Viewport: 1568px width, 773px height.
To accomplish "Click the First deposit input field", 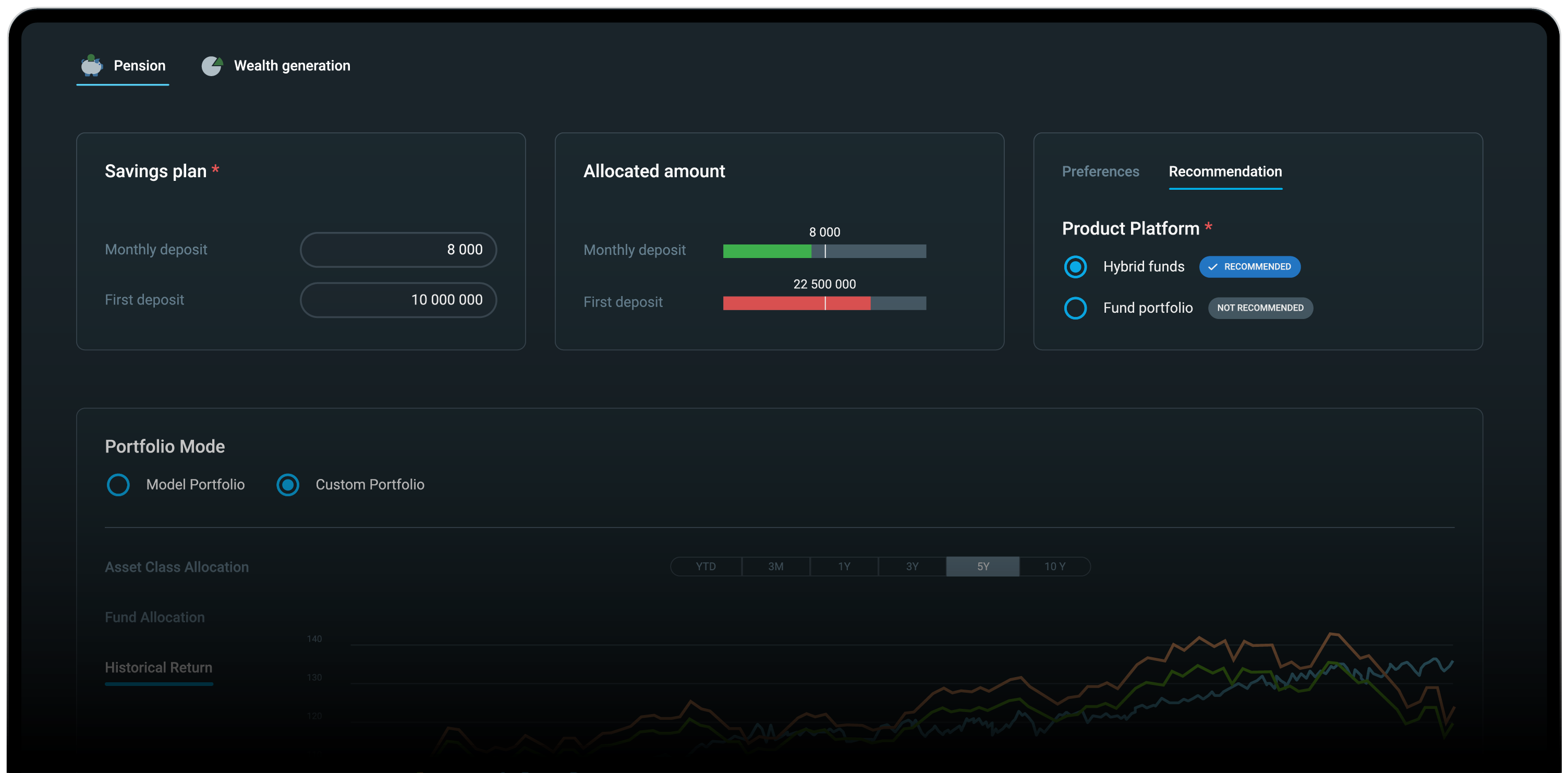I will point(399,300).
